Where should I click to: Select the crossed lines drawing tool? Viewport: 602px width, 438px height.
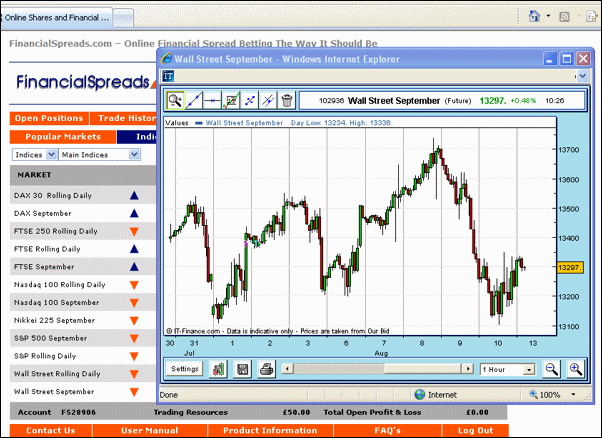268,101
